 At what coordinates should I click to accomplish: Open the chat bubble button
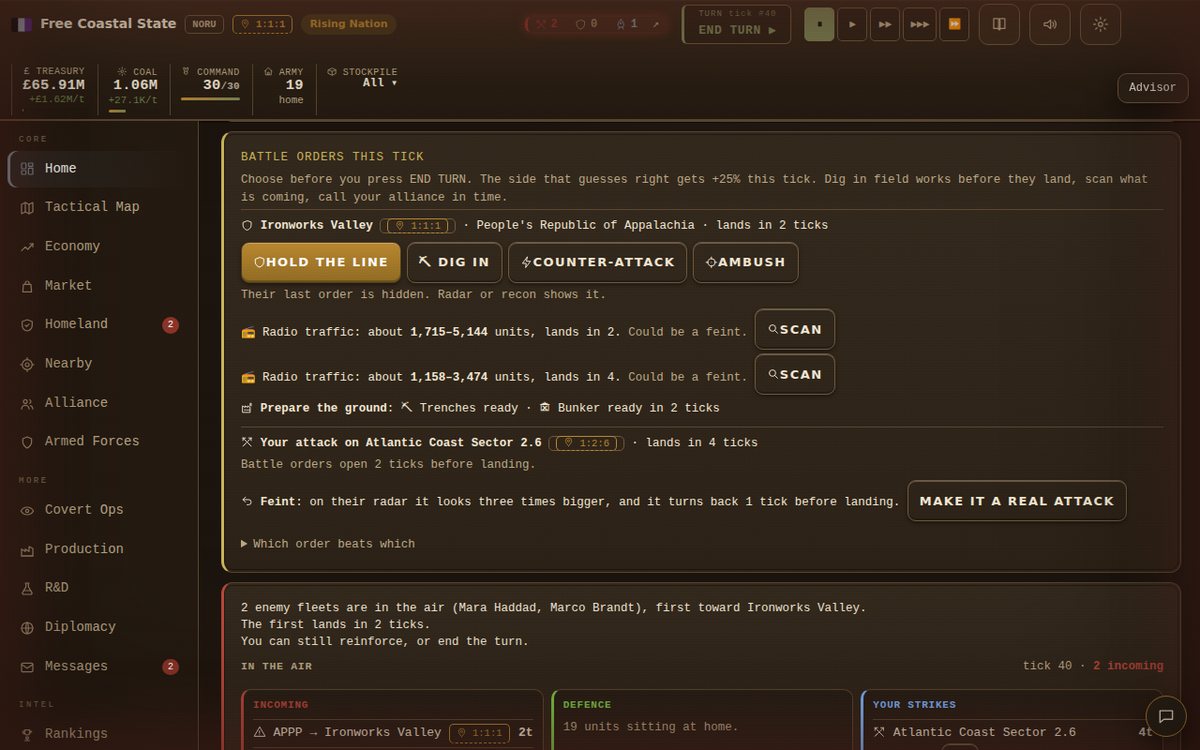1165,716
